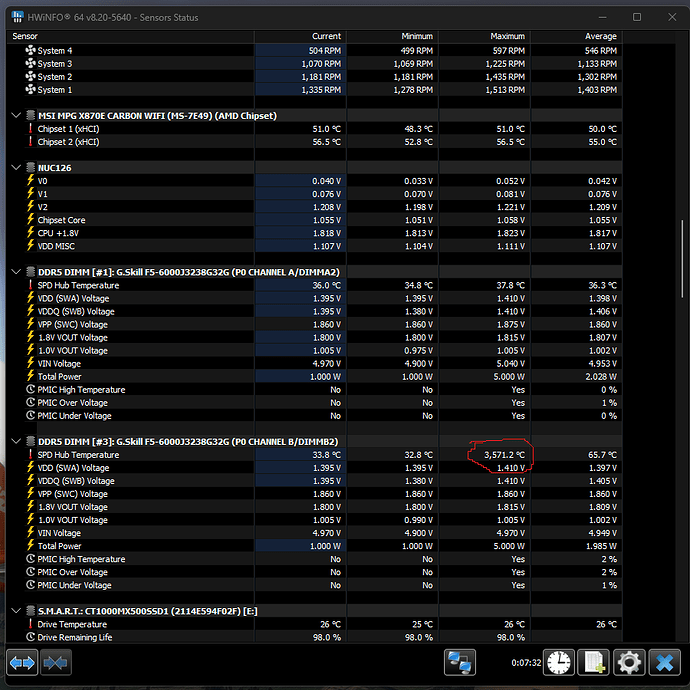Collapse the DDR5 DIMM [#3] group
Screen dimensions: 690x690
tap(16, 441)
